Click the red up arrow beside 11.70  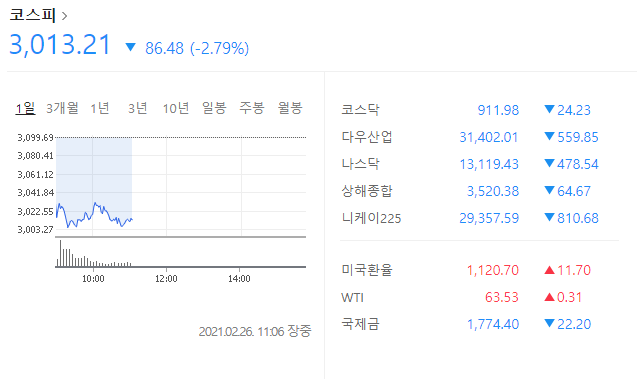click(x=549, y=270)
